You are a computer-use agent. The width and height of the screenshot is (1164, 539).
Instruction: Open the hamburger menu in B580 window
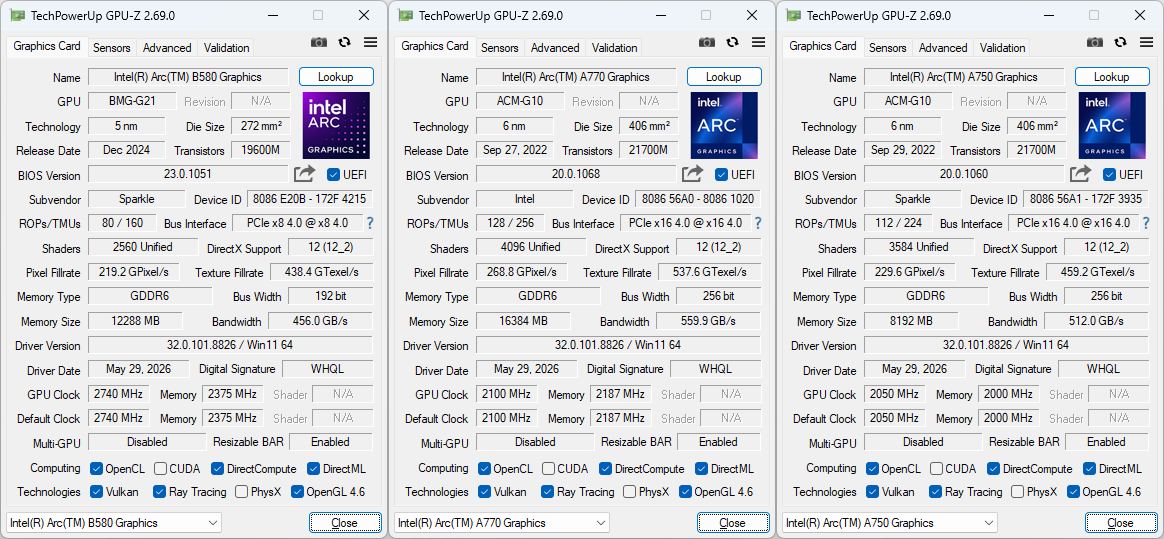click(x=370, y=42)
